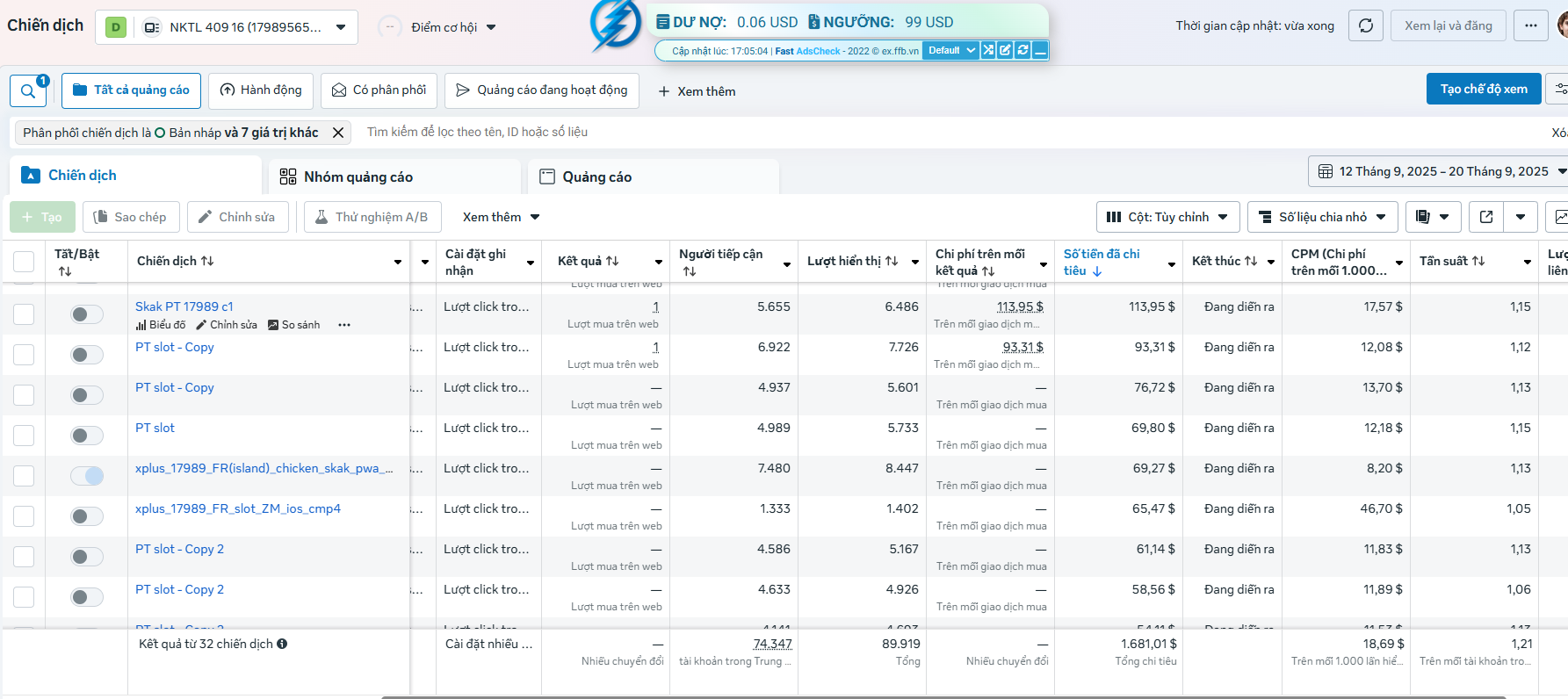Open the export options arrow dropdown
The width and height of the screenshot is (1568, 699).
[x=1521, y=217]
